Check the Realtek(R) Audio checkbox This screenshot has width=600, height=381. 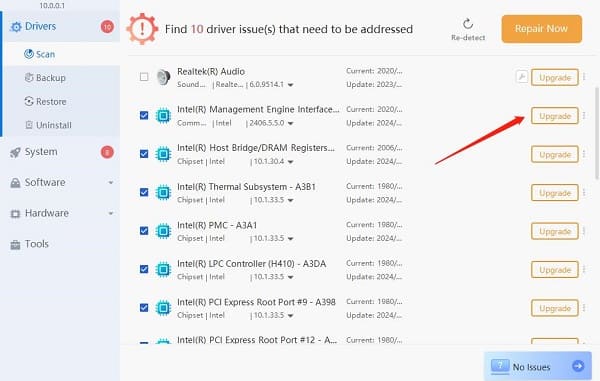click(144, 77)
